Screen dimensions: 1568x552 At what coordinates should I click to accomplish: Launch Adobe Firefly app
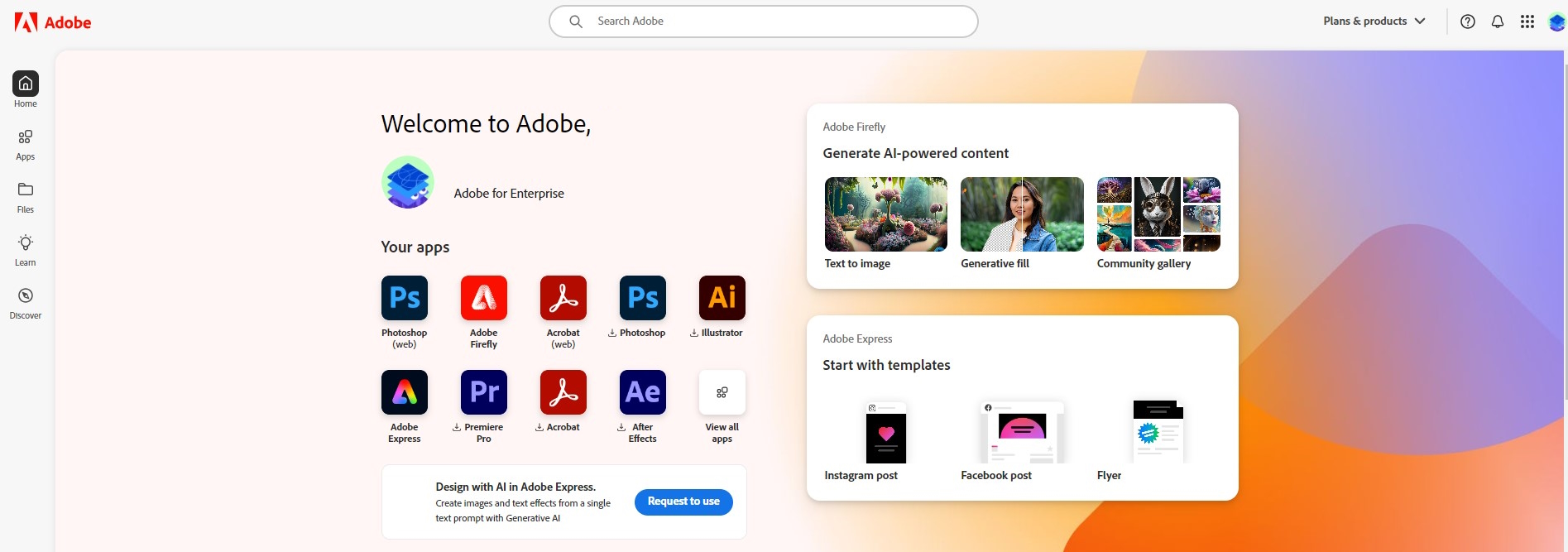coord(484,298)
